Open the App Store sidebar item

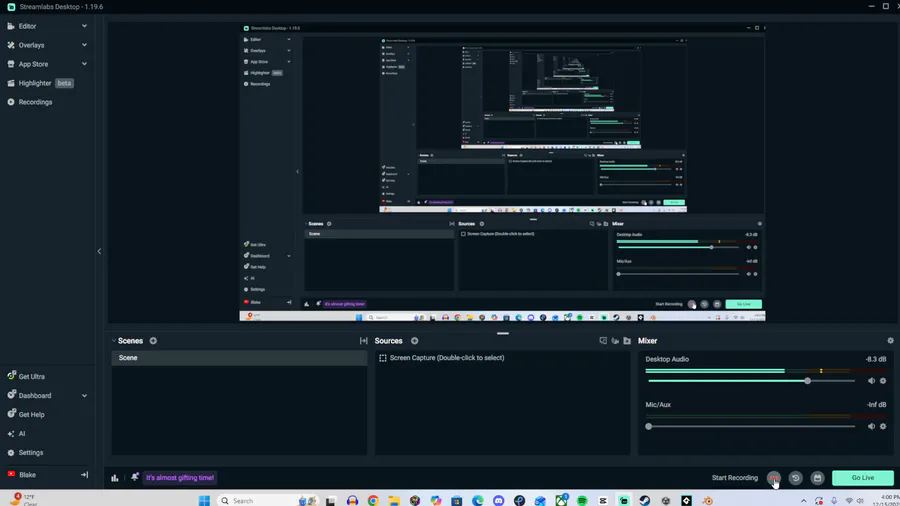click(33, 64)
